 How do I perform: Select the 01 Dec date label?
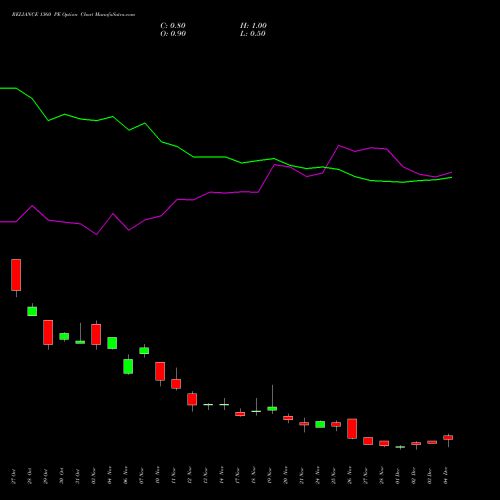click(x=398, y=476)
